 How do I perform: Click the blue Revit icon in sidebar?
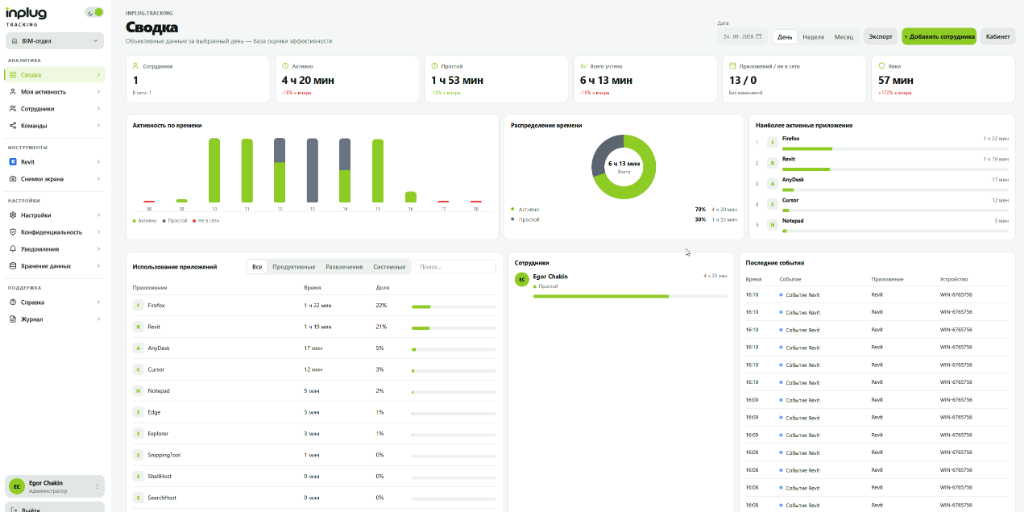click(13, 162)
